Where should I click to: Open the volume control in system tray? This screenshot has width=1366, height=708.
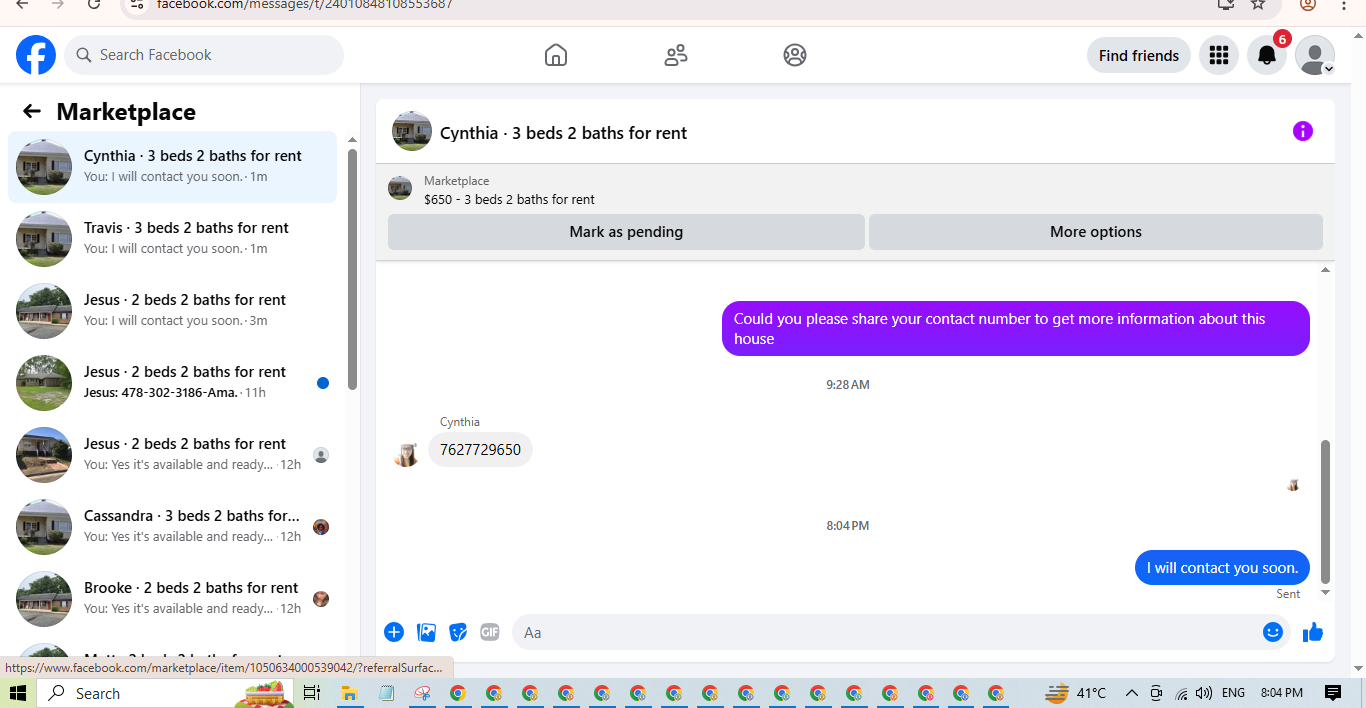click(1204, 693)
